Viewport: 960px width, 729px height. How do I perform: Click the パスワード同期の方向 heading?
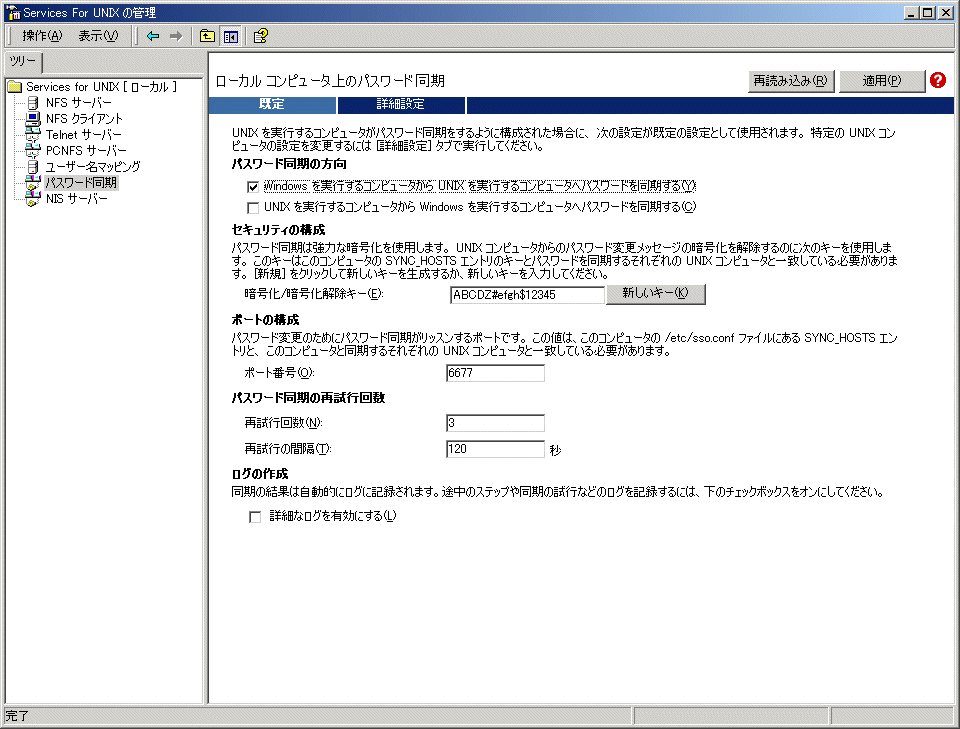tap(289, 164)
